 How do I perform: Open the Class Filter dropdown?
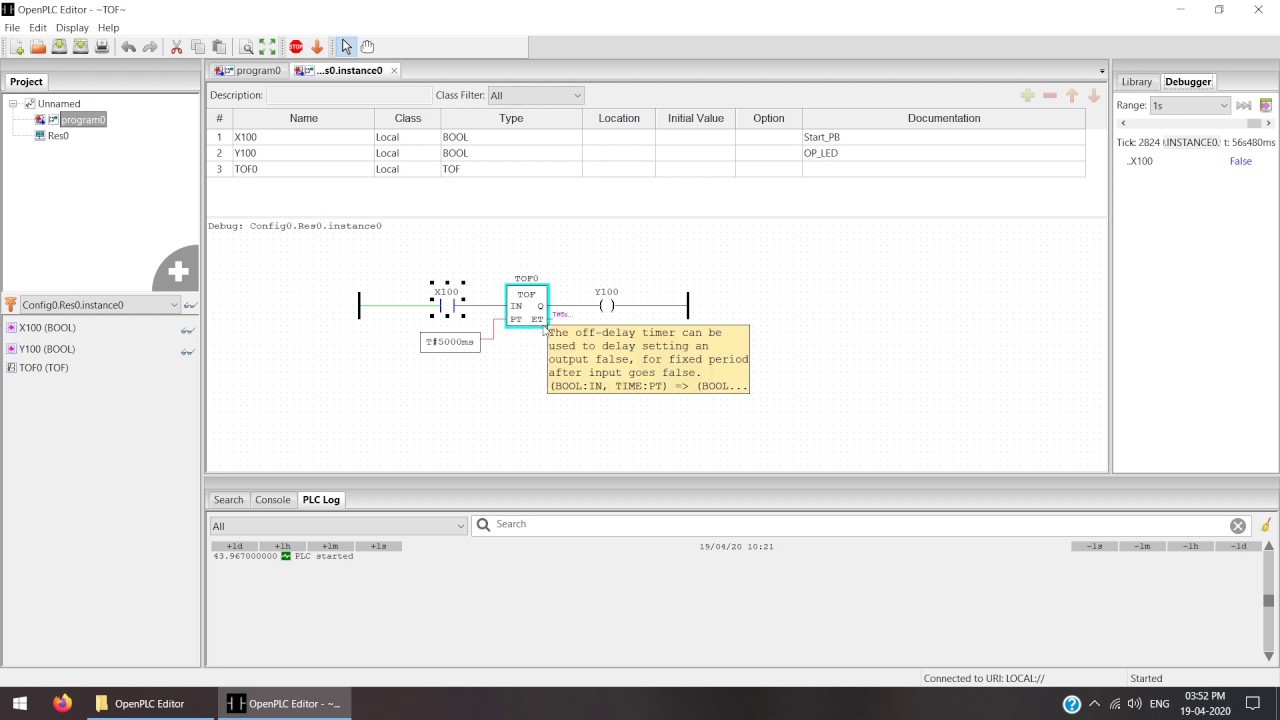[535, 95]
